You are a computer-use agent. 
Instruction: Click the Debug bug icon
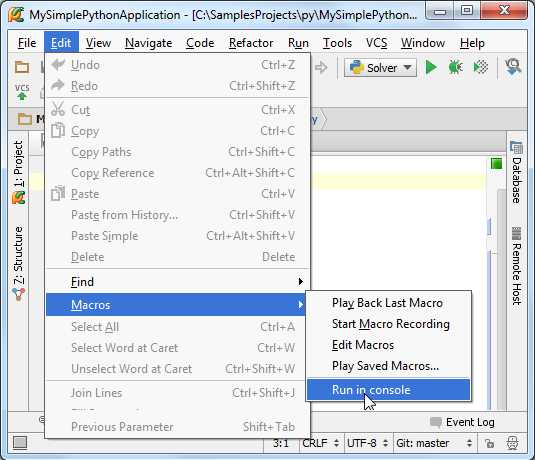coord(456,67)
